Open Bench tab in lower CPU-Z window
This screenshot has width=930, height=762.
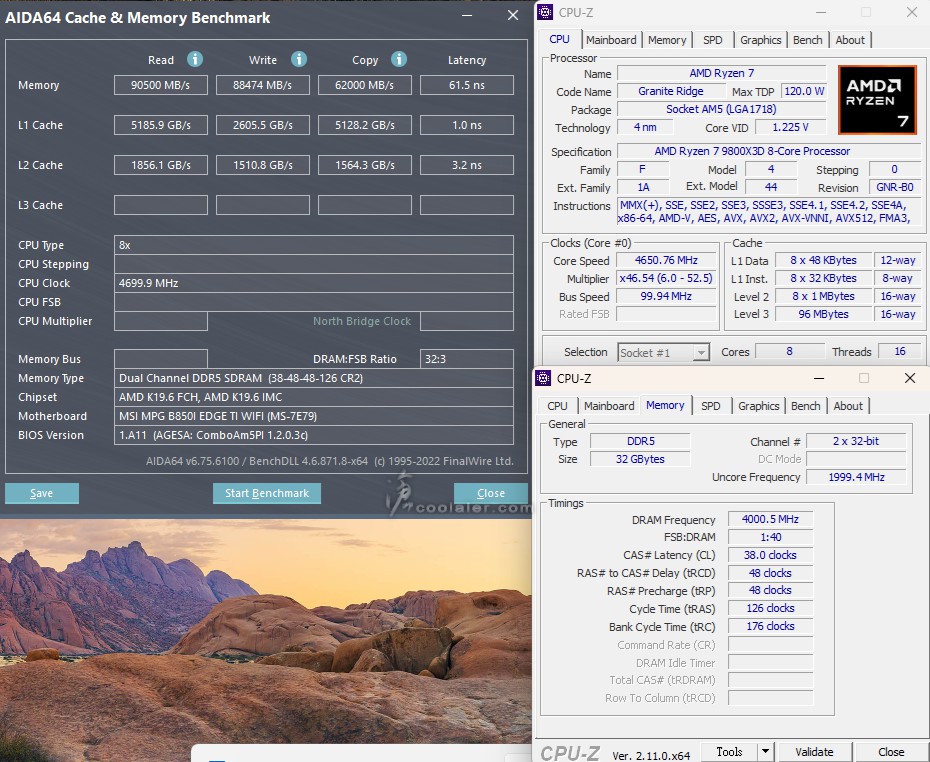point(805,406)
